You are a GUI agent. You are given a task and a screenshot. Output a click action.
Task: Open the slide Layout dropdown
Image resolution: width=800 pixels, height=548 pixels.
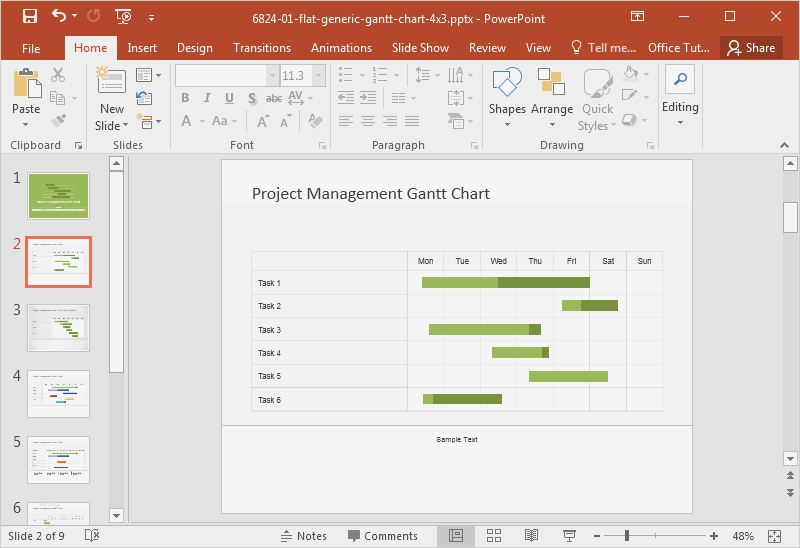coord(148,75)
